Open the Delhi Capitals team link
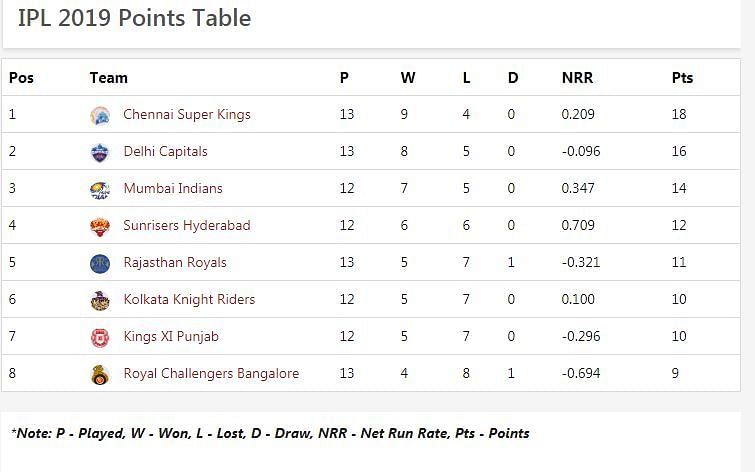The width and height of the screenshot is (755, 472). tap(165, 152)
